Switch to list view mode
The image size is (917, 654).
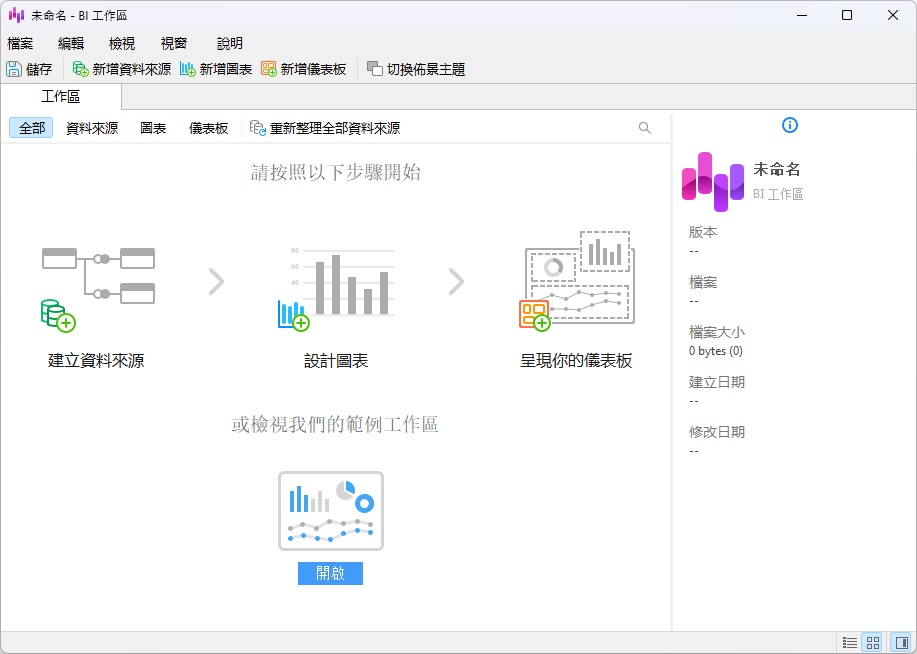tap(850, 642)
